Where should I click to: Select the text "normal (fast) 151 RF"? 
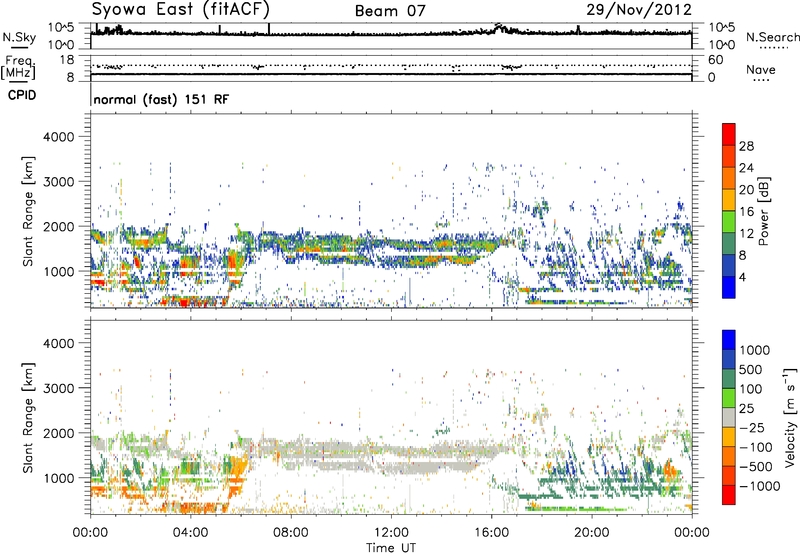(x=161, y=99)
